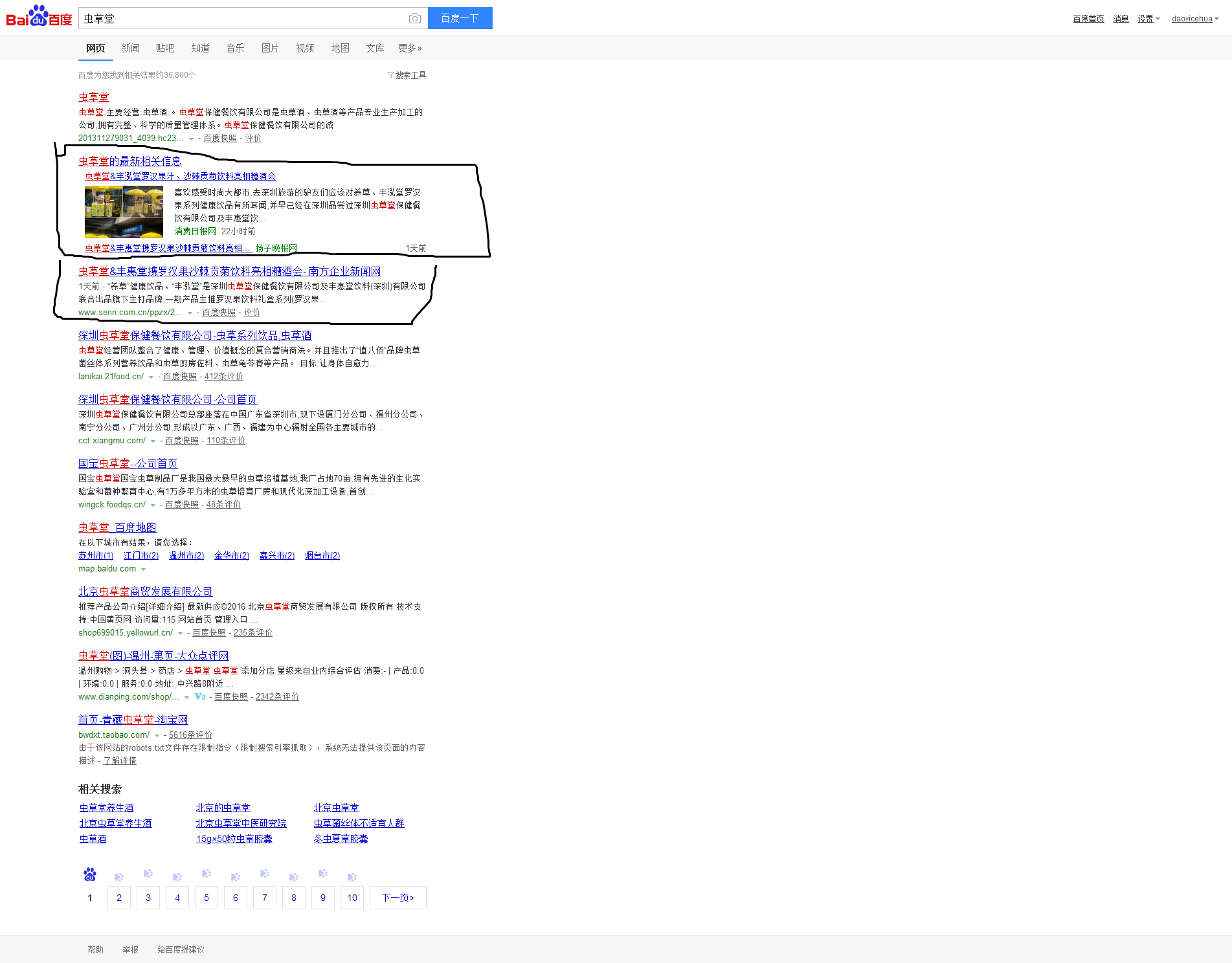Click the V2 verification badge on dianping result
The image size is (1232, 963).
pos(200,697)
